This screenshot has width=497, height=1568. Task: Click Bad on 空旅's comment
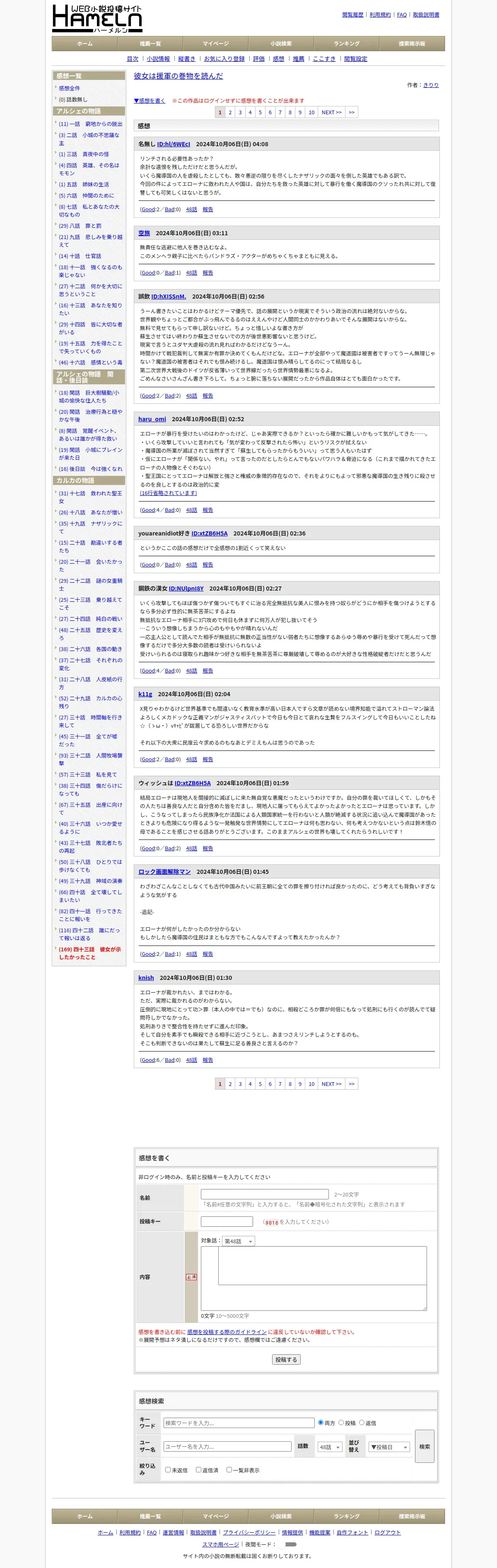[170, 273]
